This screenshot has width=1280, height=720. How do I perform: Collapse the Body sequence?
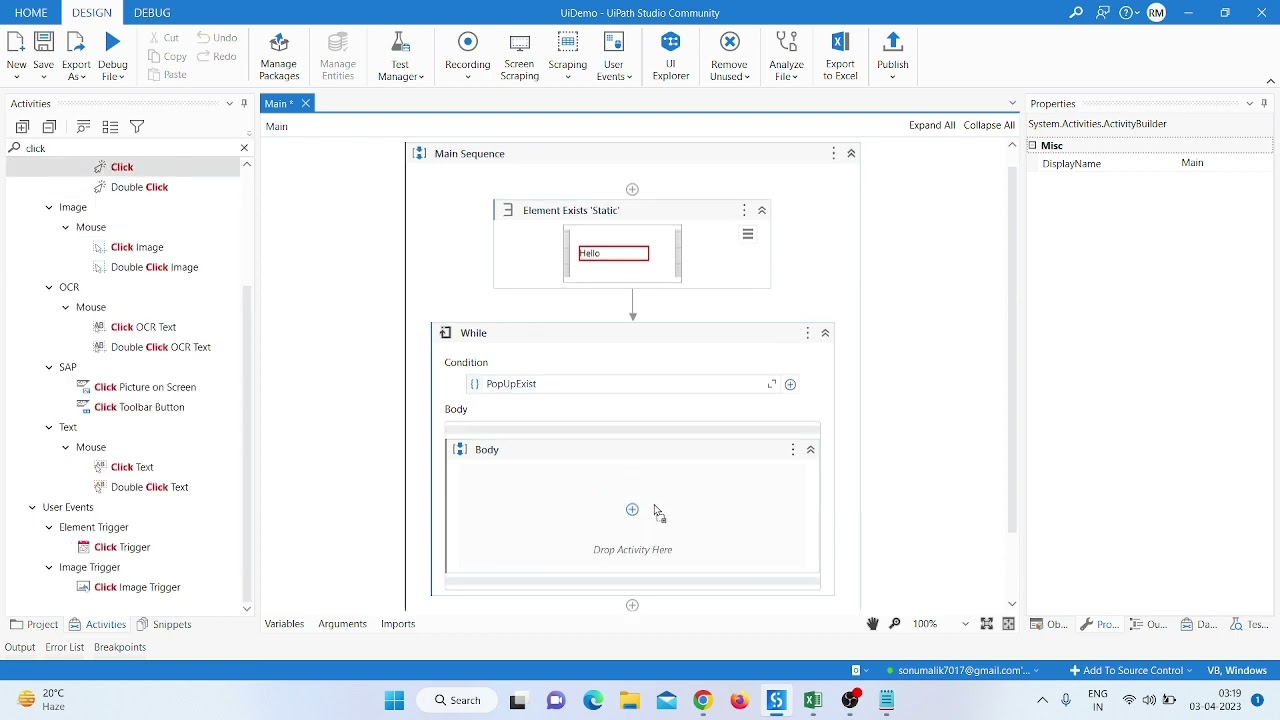point(811,450)
